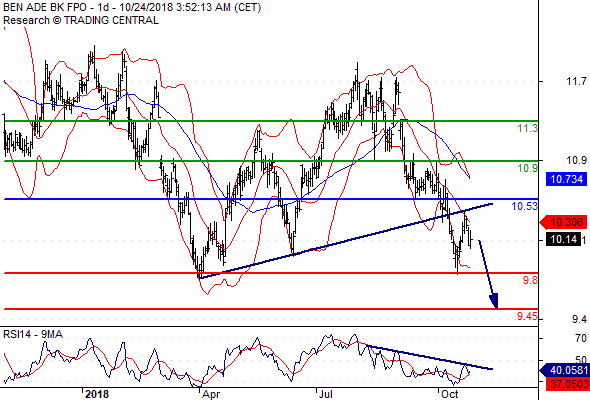Screen dimensions: 590x400
Task: Click the 11.3 green resistance label
Action: [528, 128]
